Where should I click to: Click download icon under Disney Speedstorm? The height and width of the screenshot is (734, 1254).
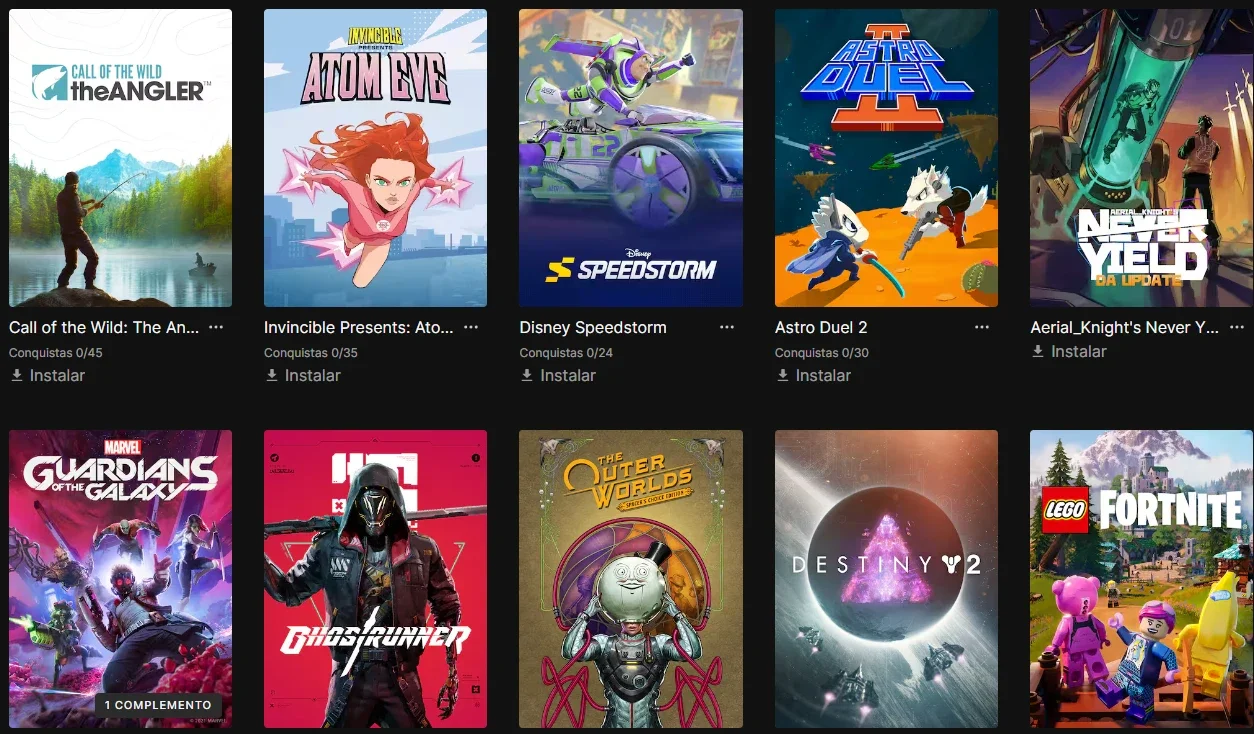click(x=527, y=375)
